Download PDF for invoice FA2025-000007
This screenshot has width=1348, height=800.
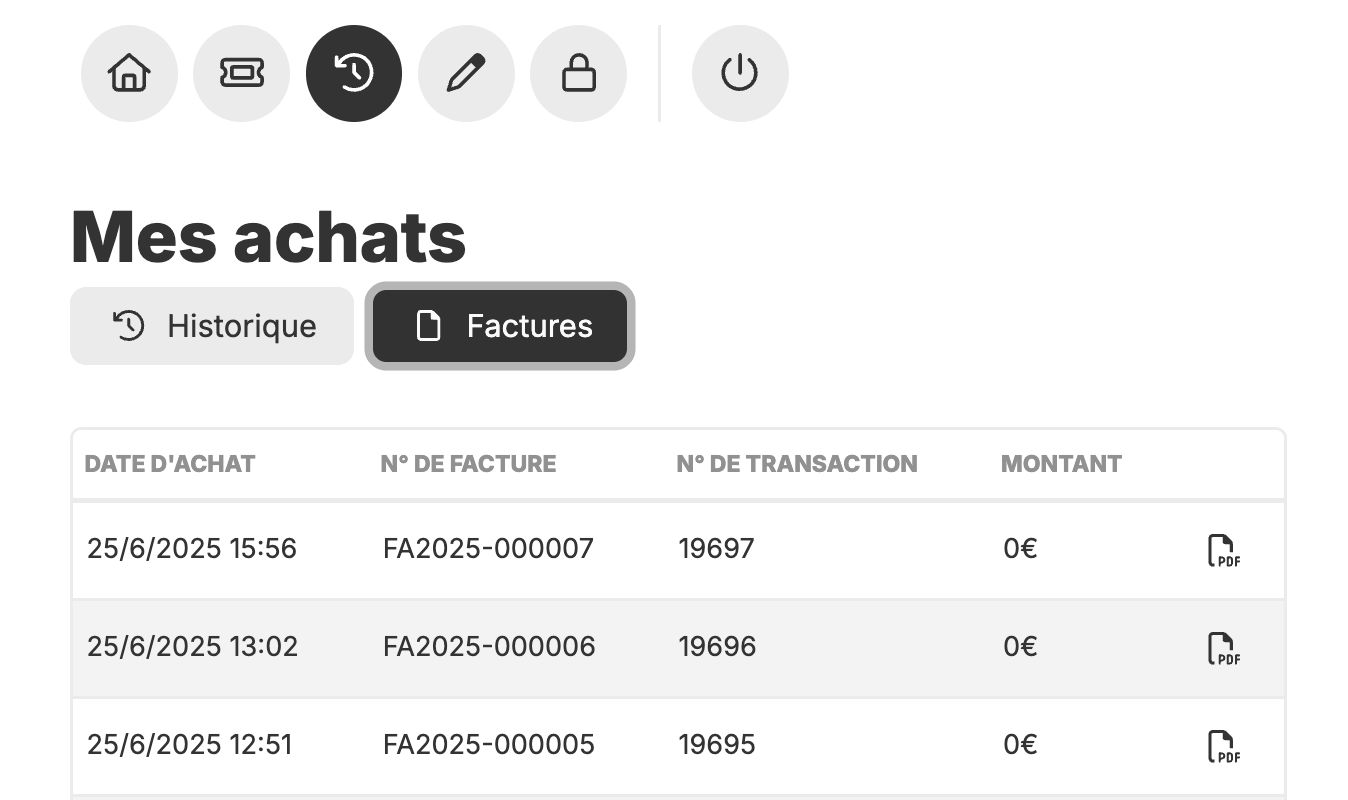tap(1224, 550)
